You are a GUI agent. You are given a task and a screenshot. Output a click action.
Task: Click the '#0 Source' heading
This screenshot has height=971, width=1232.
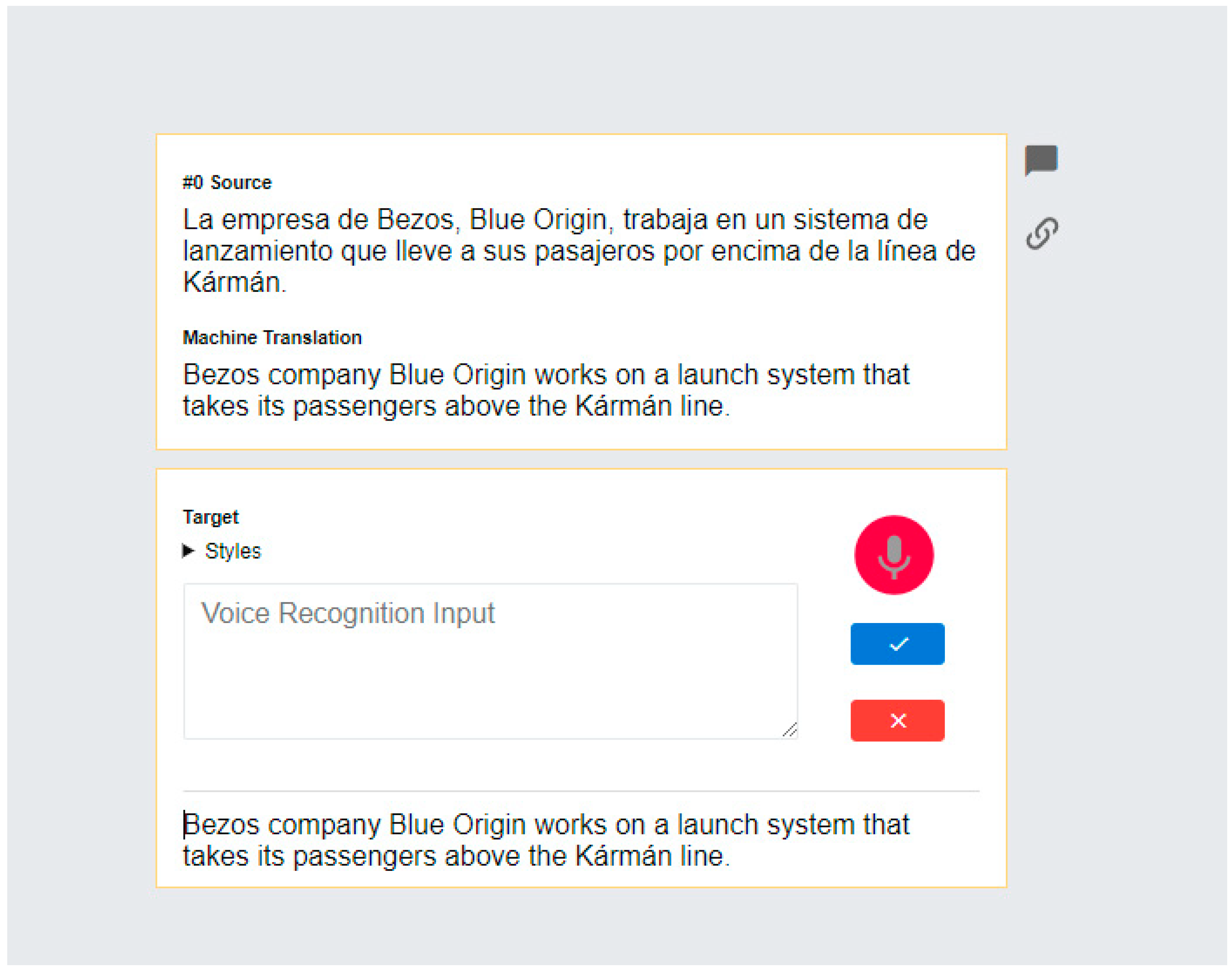227,182
